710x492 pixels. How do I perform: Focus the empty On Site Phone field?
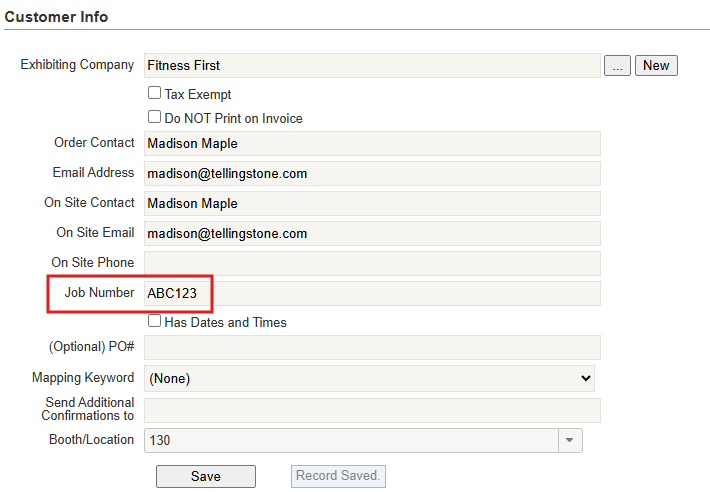click(x=372, y=264)
